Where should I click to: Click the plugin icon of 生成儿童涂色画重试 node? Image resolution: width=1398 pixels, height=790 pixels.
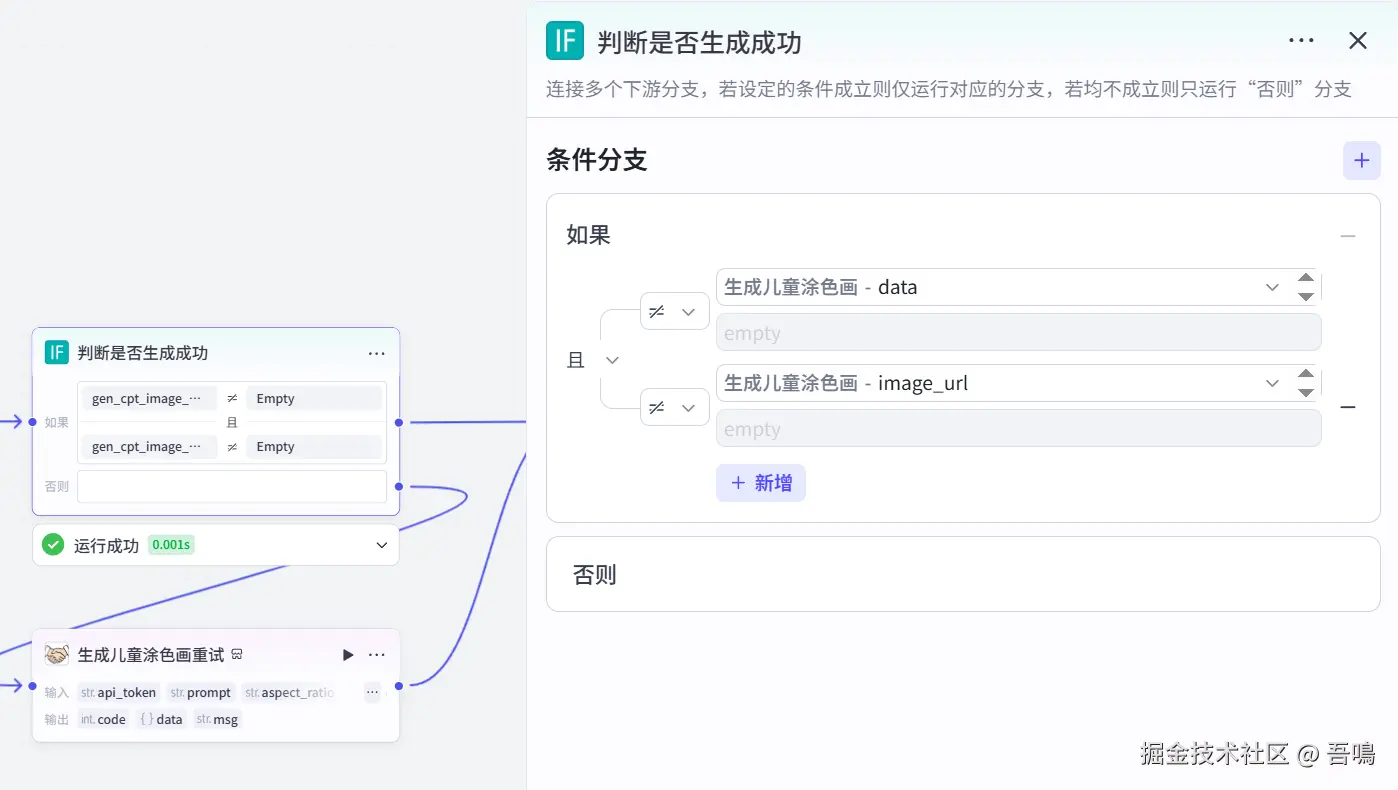pyautogui.click(x=57, y=655)
